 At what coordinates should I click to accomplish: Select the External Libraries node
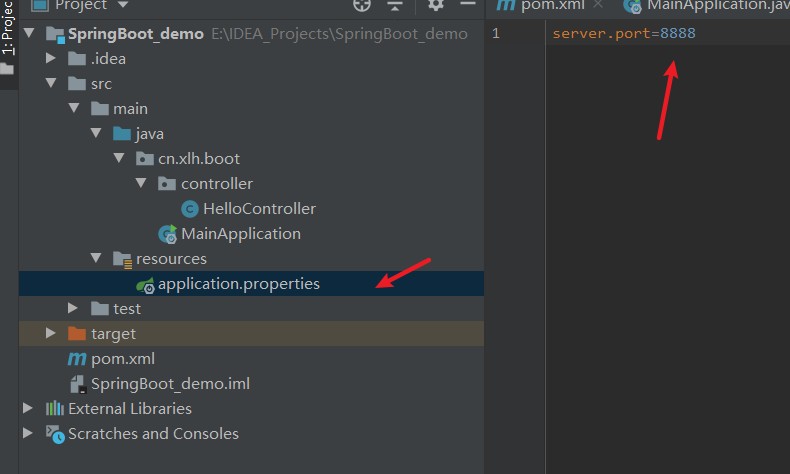(130, 409)
